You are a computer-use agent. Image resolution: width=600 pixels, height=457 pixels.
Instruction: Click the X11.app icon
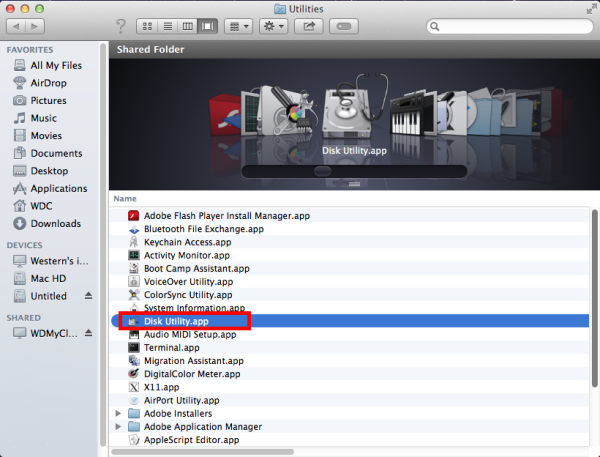(x=134, y=387)
